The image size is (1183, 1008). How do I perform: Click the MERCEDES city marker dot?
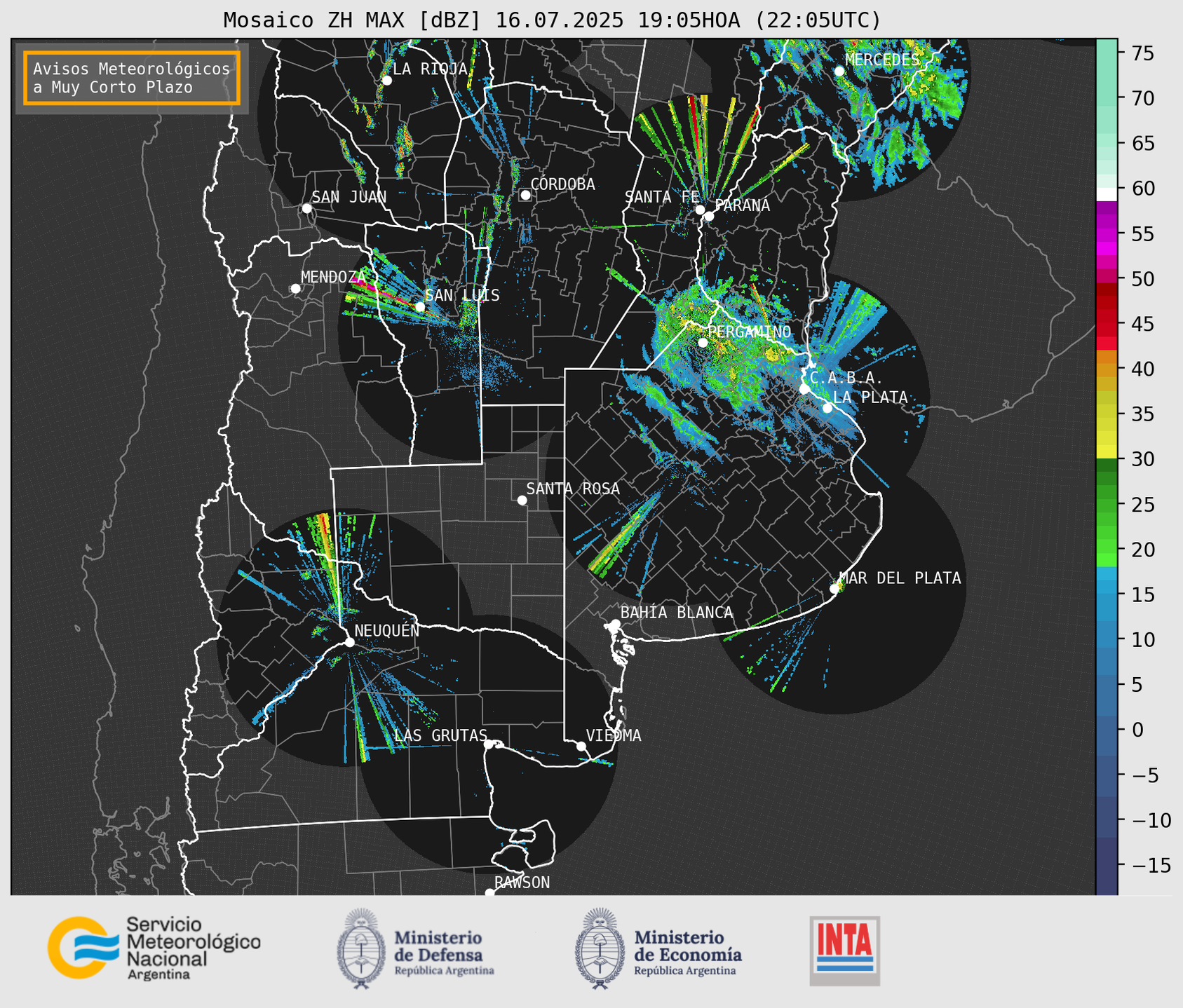[839, 71]
